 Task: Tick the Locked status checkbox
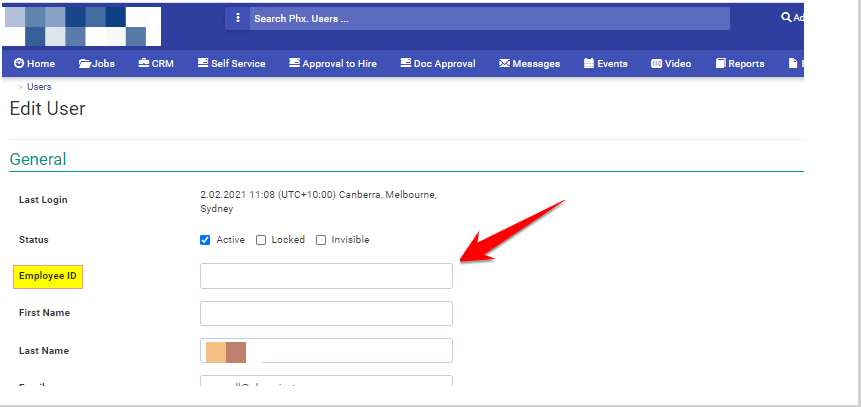point(261,240)
